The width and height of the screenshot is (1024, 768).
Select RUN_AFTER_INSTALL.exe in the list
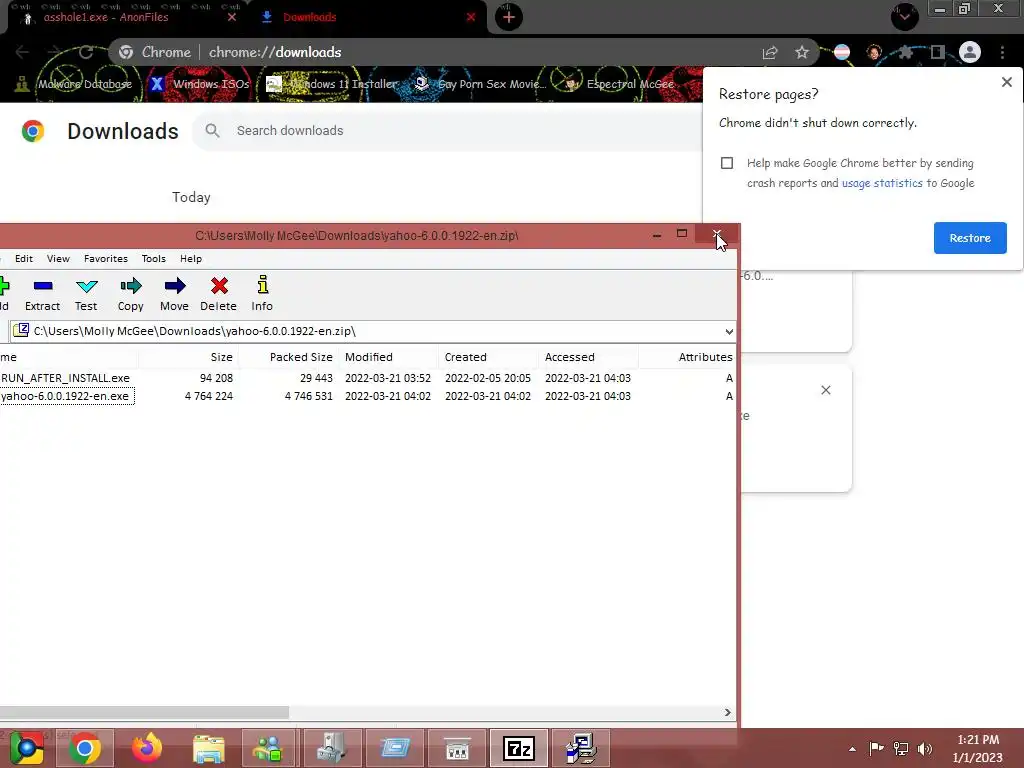point(65,378)
